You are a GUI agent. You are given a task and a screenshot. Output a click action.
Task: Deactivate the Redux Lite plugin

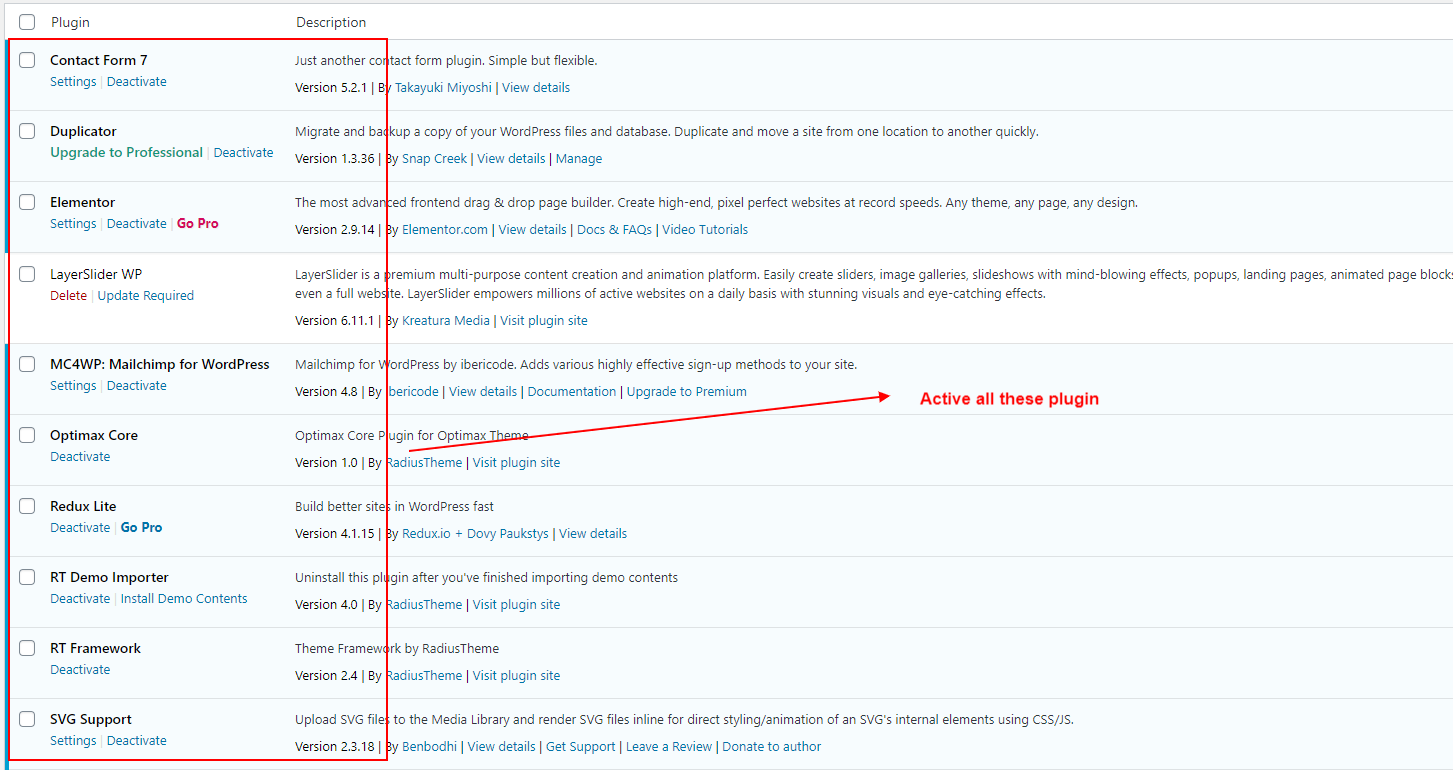pos(80,528)
